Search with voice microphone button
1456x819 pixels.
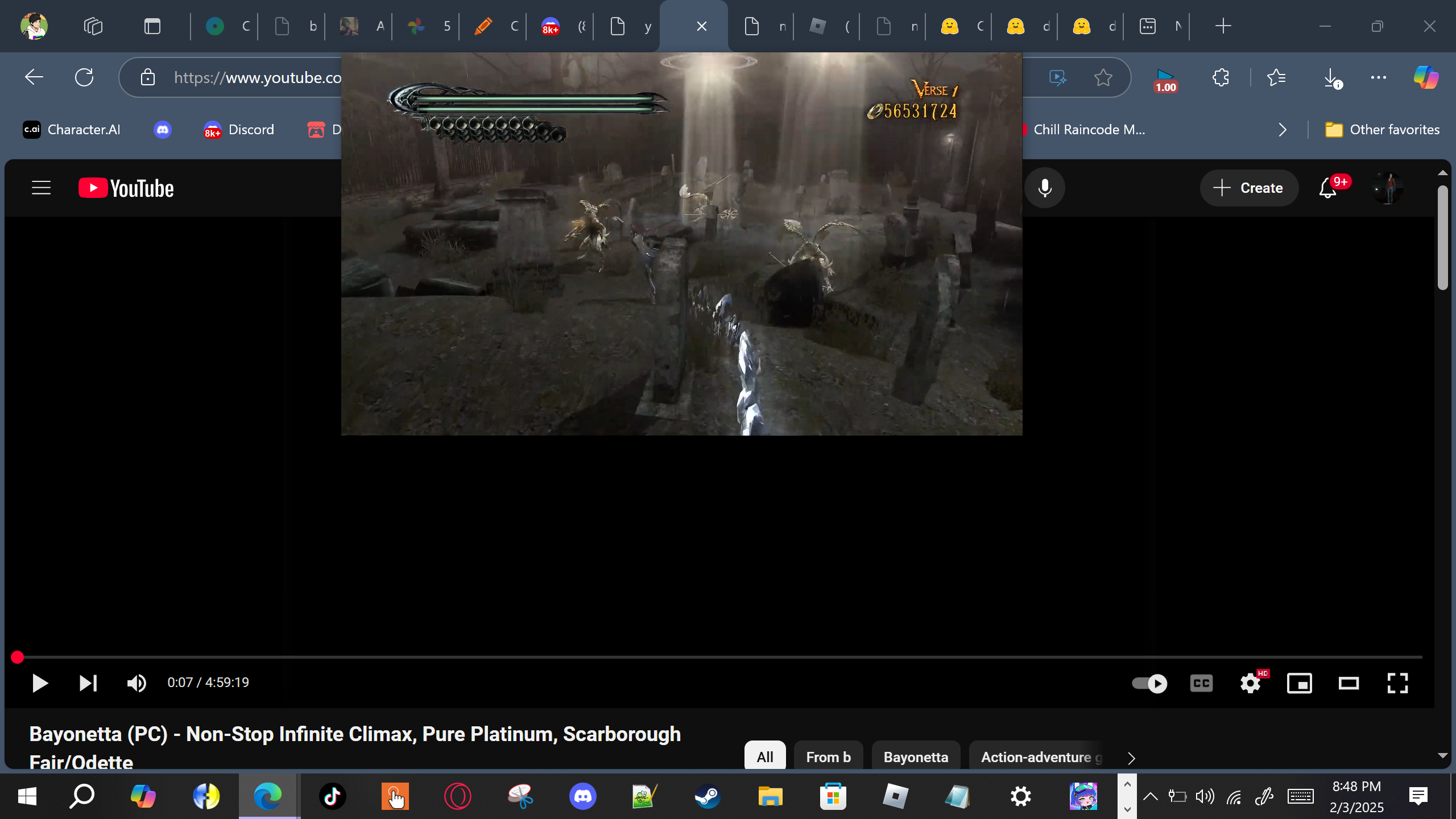tap(1045, 188)
